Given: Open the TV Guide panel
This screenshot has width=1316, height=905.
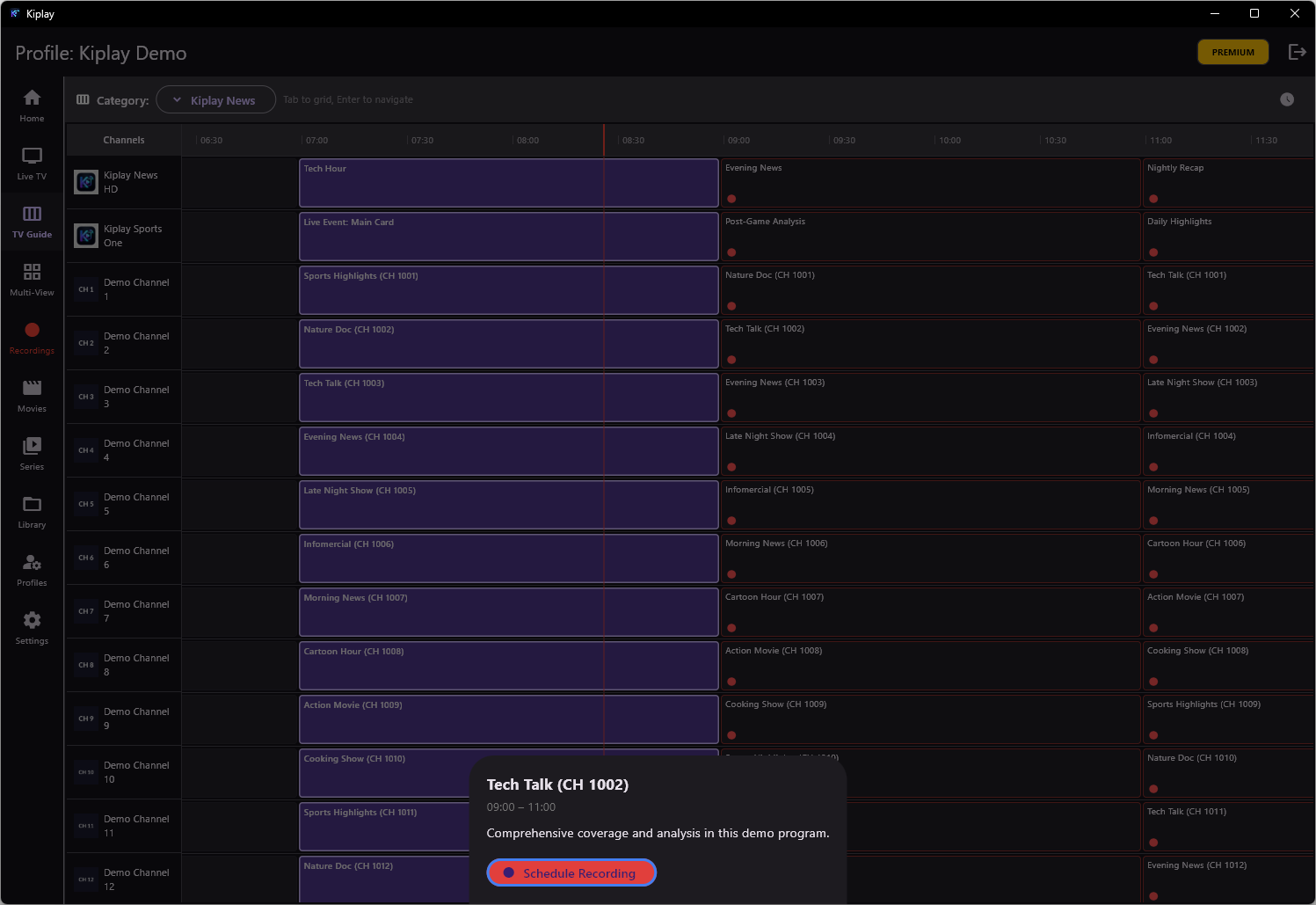Looking at the screenshot, I should (32, 221).
